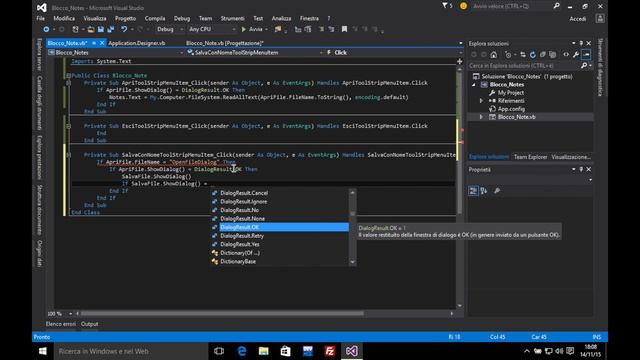Toggle auto-hide pin of Proprietà panel

click(x=581, y=169)
